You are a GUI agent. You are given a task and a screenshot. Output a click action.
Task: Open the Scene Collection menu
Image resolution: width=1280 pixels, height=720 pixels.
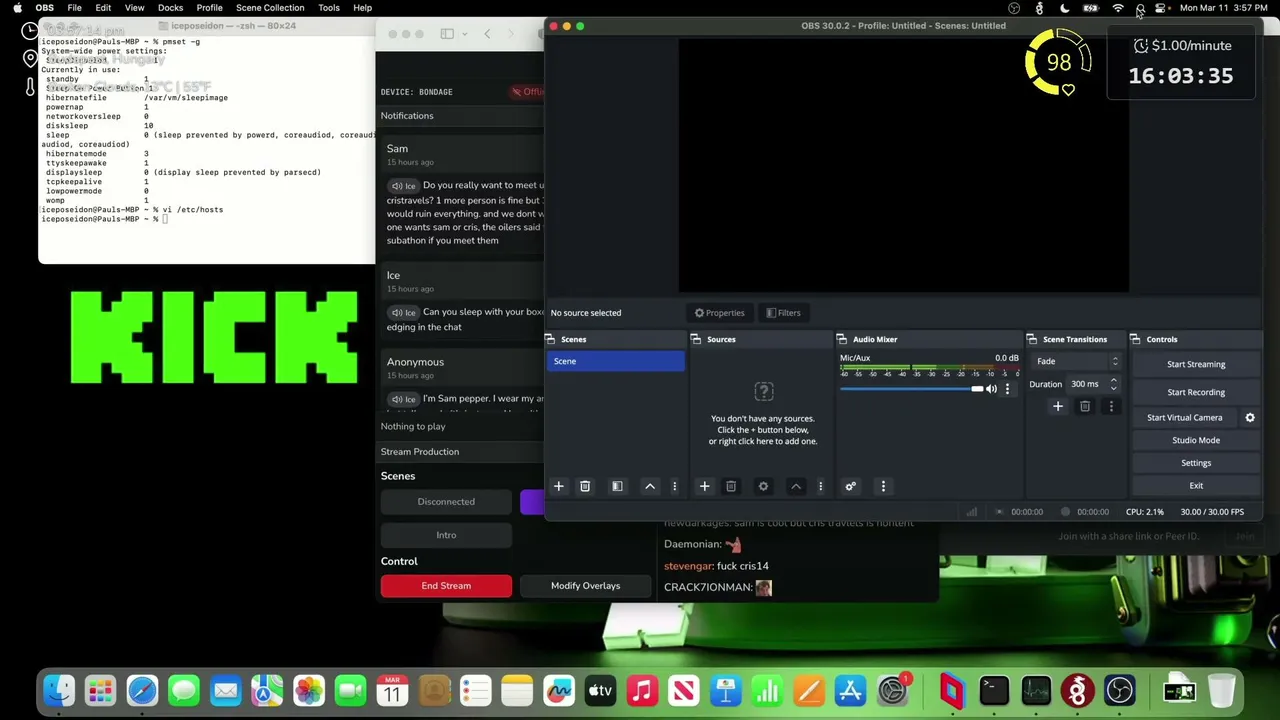pos(270,8)
